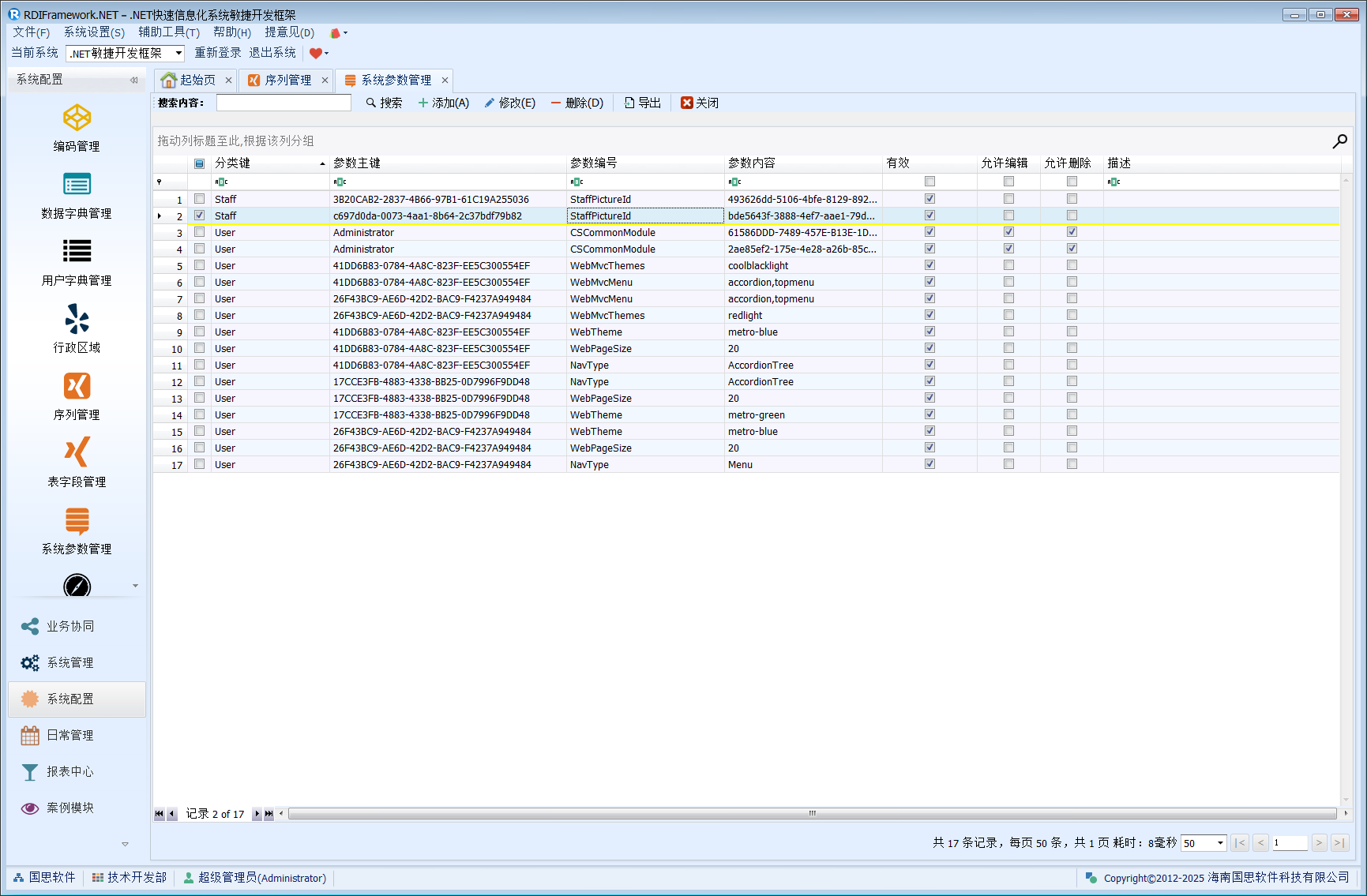Image resolution: width=1367 pixels, height=896 pixels.
Task: Uncheck the row 2 selection checkbox
Action: pos(200,216)
